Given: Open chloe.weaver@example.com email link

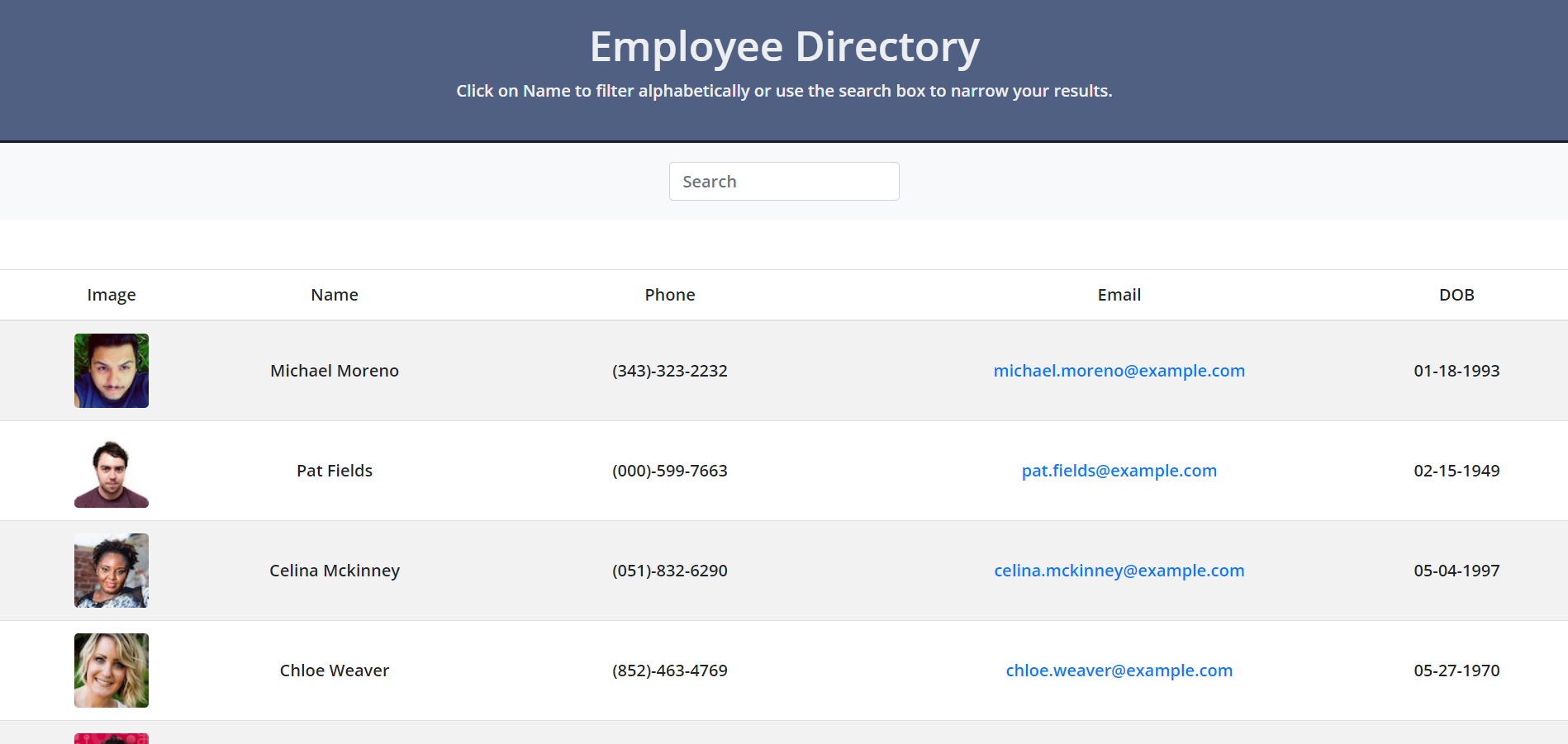Looking at the screenshot, I should 1119,670.
